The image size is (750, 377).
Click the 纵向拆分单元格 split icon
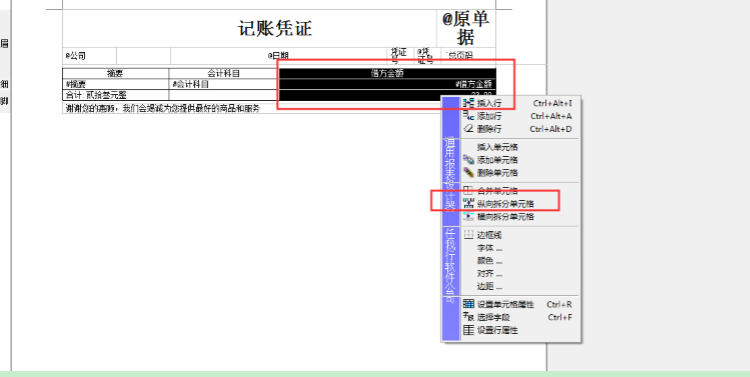[x=469, y=203]
